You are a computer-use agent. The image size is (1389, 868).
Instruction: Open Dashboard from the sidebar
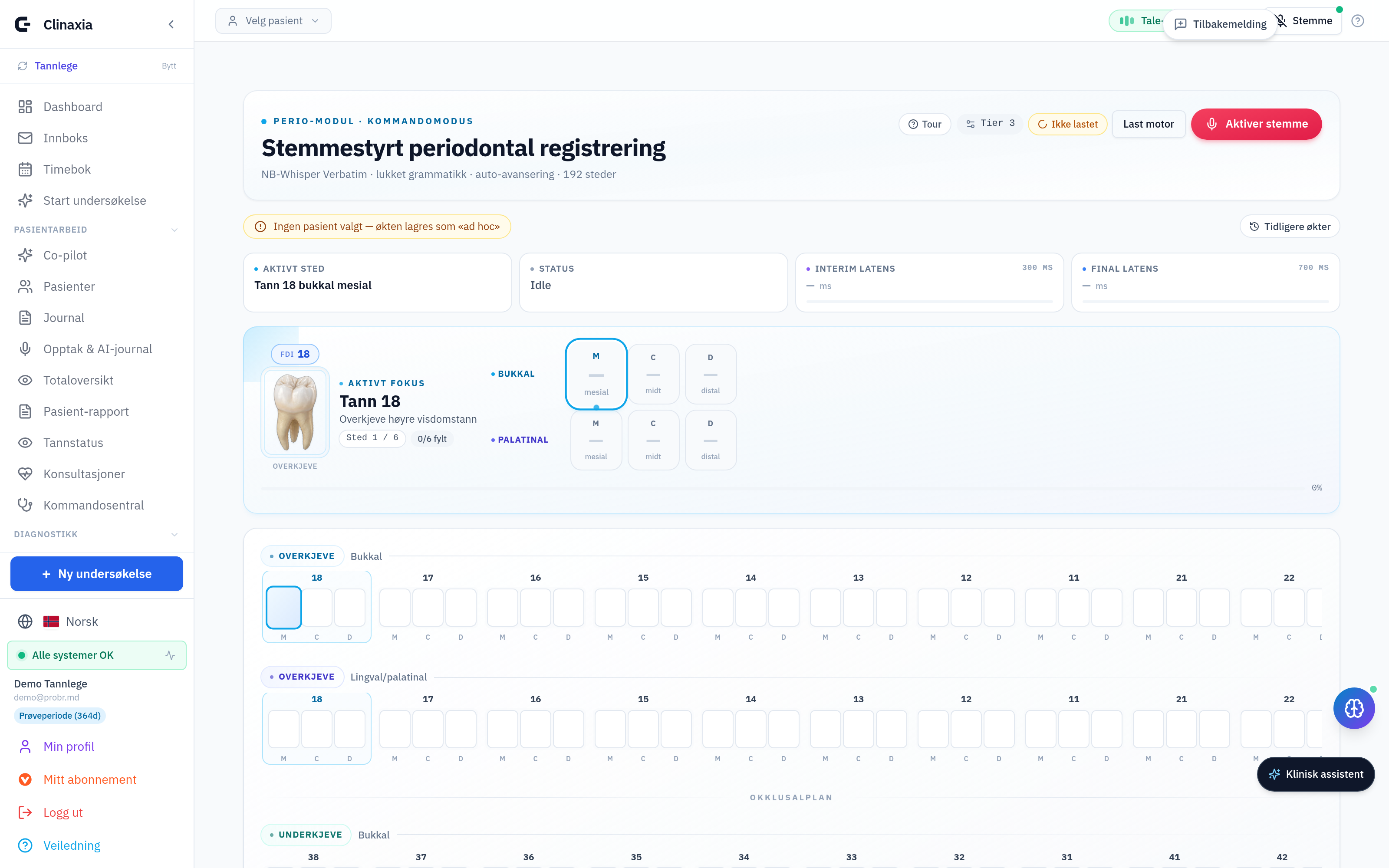[97, 107]
